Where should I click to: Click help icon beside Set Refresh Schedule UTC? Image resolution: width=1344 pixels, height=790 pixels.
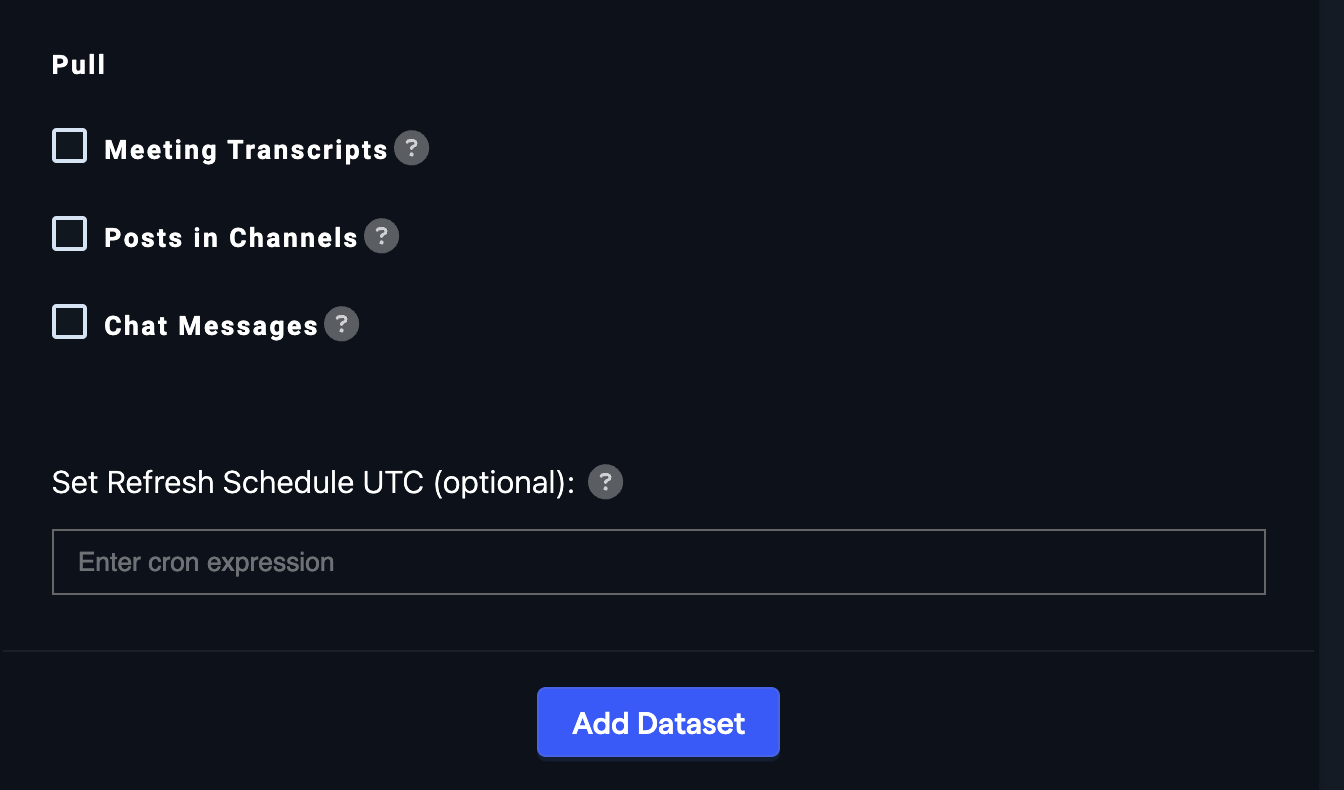pos(605,483)
